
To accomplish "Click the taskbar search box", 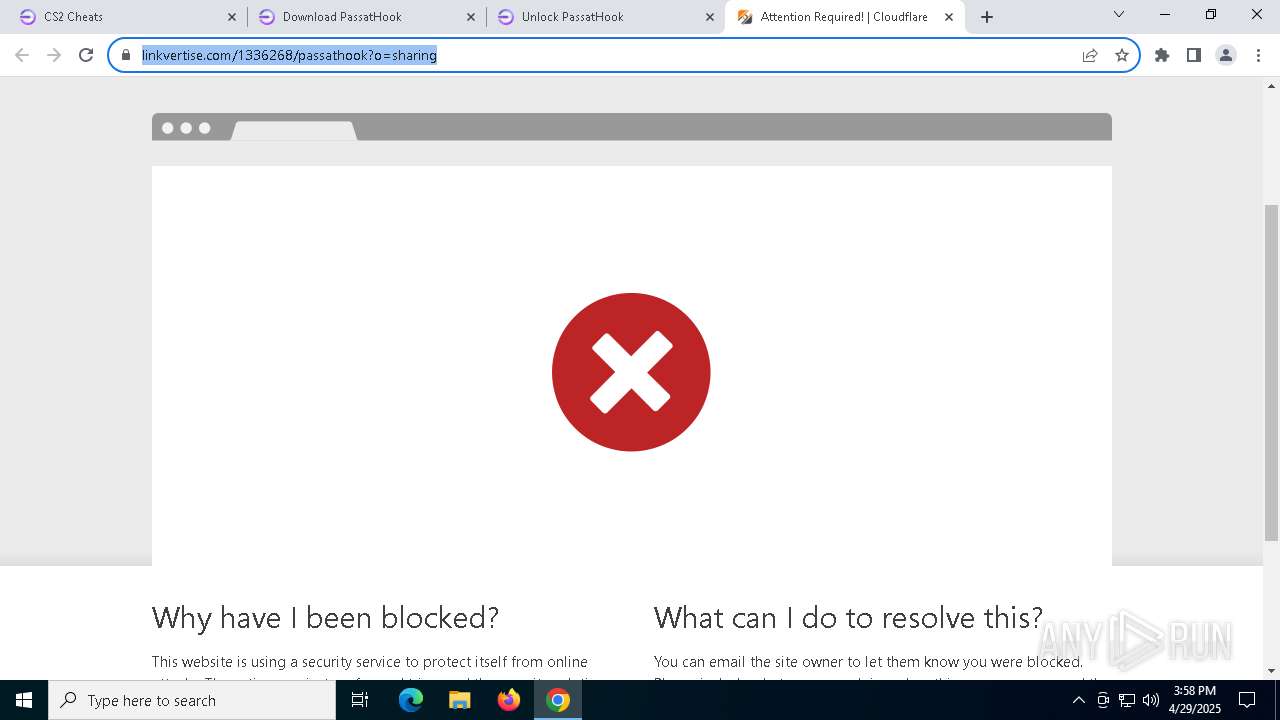I will tap(192, 700).
